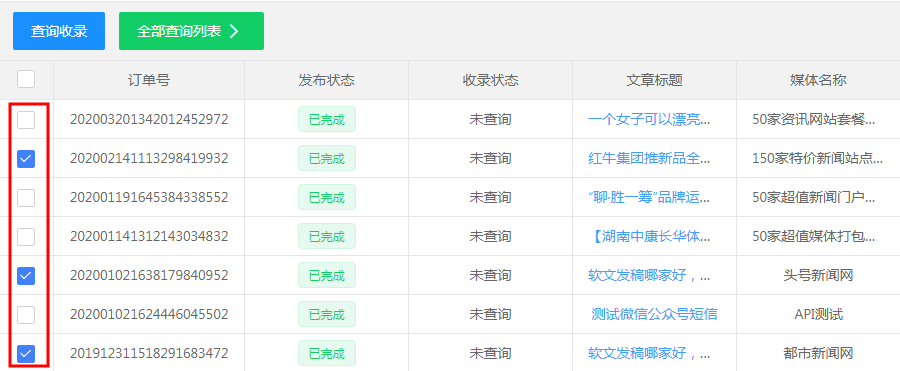
Task: Uncheck order 20200102163817984​0952 checkbox
Action: [x=26, y=276]
